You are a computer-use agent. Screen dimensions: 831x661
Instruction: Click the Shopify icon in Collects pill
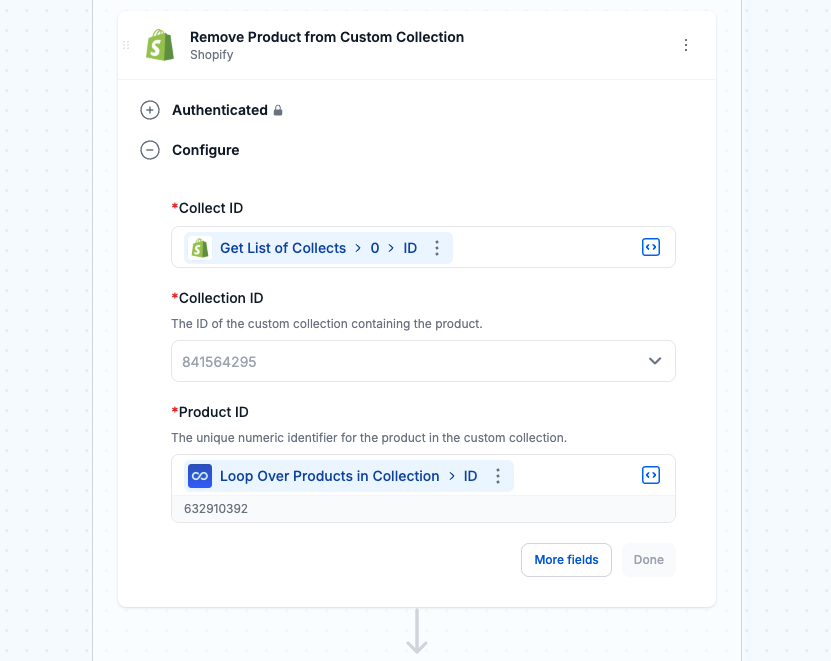[x=200, y=248]
